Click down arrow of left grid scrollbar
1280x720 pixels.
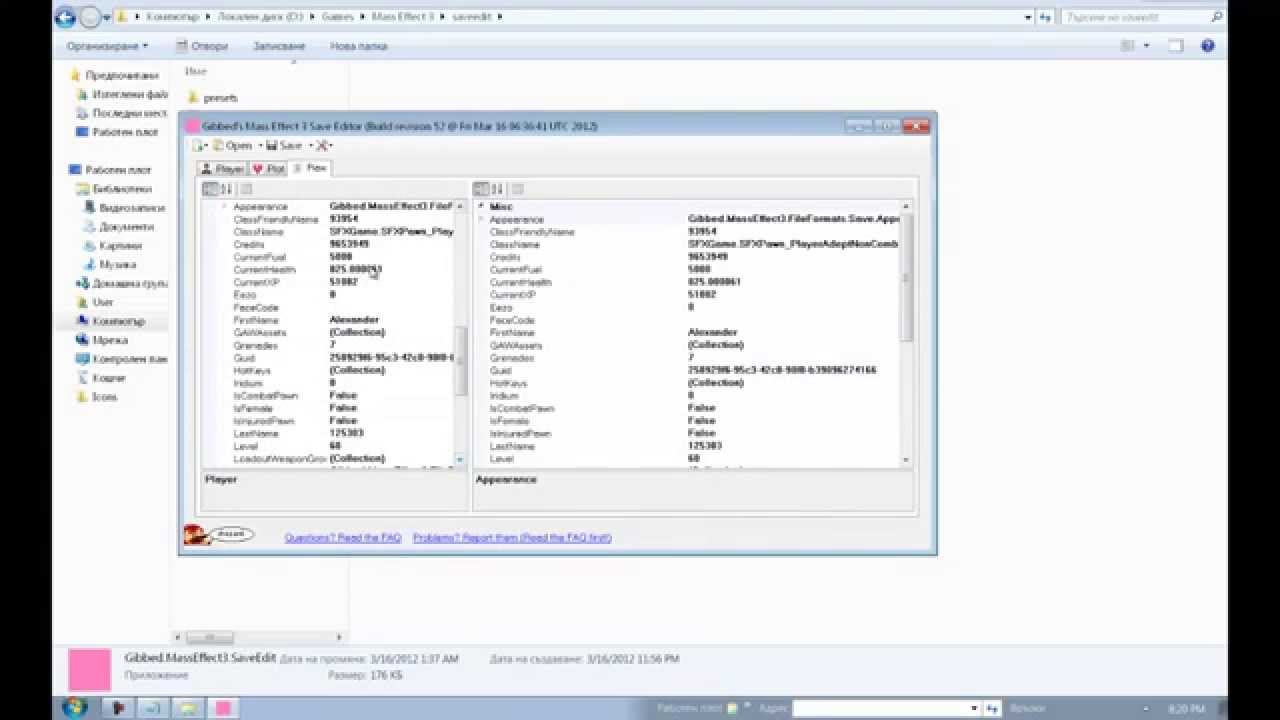pos(461,459)
